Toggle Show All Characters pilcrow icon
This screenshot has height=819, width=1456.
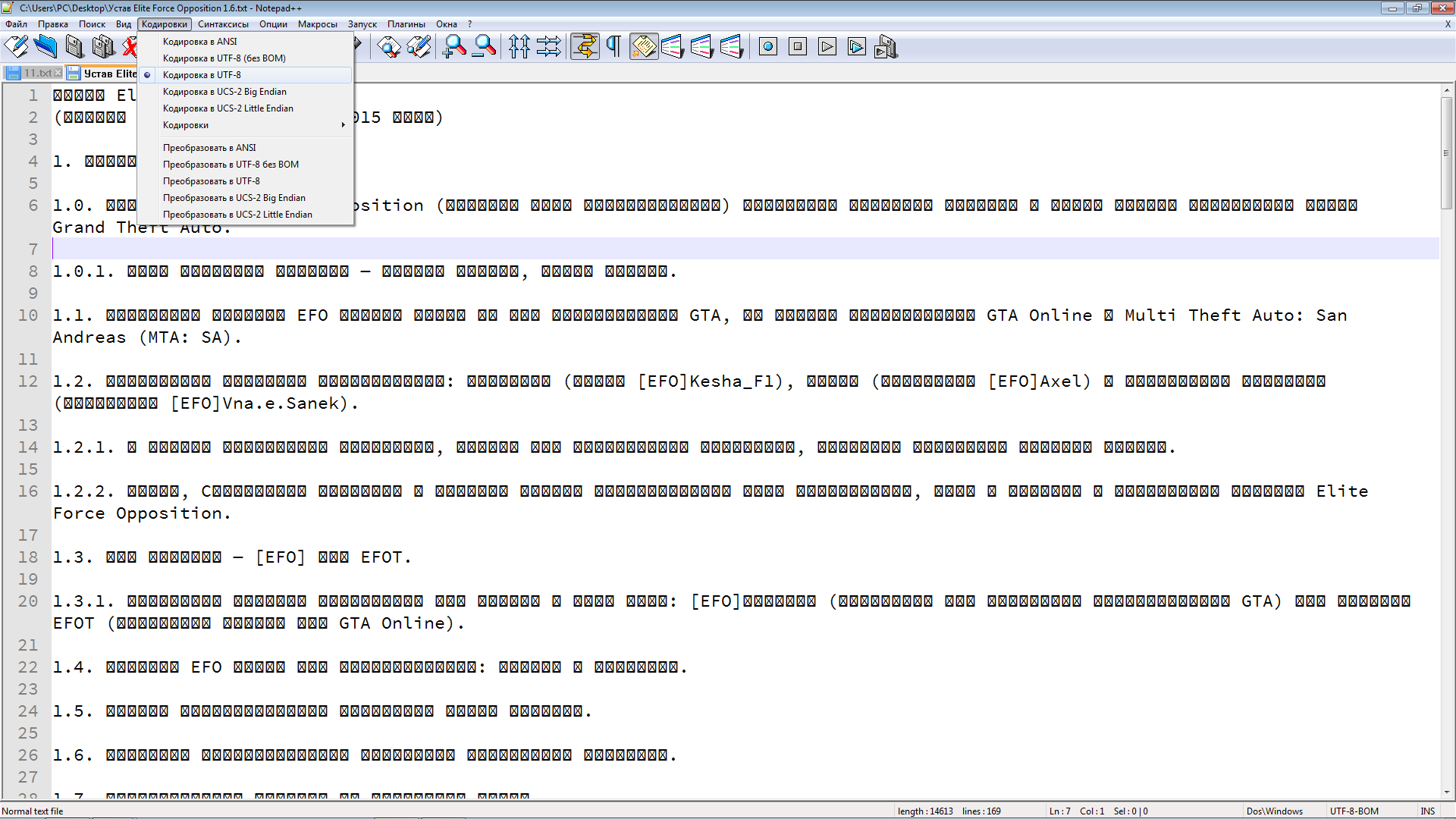tap(613, 47)
